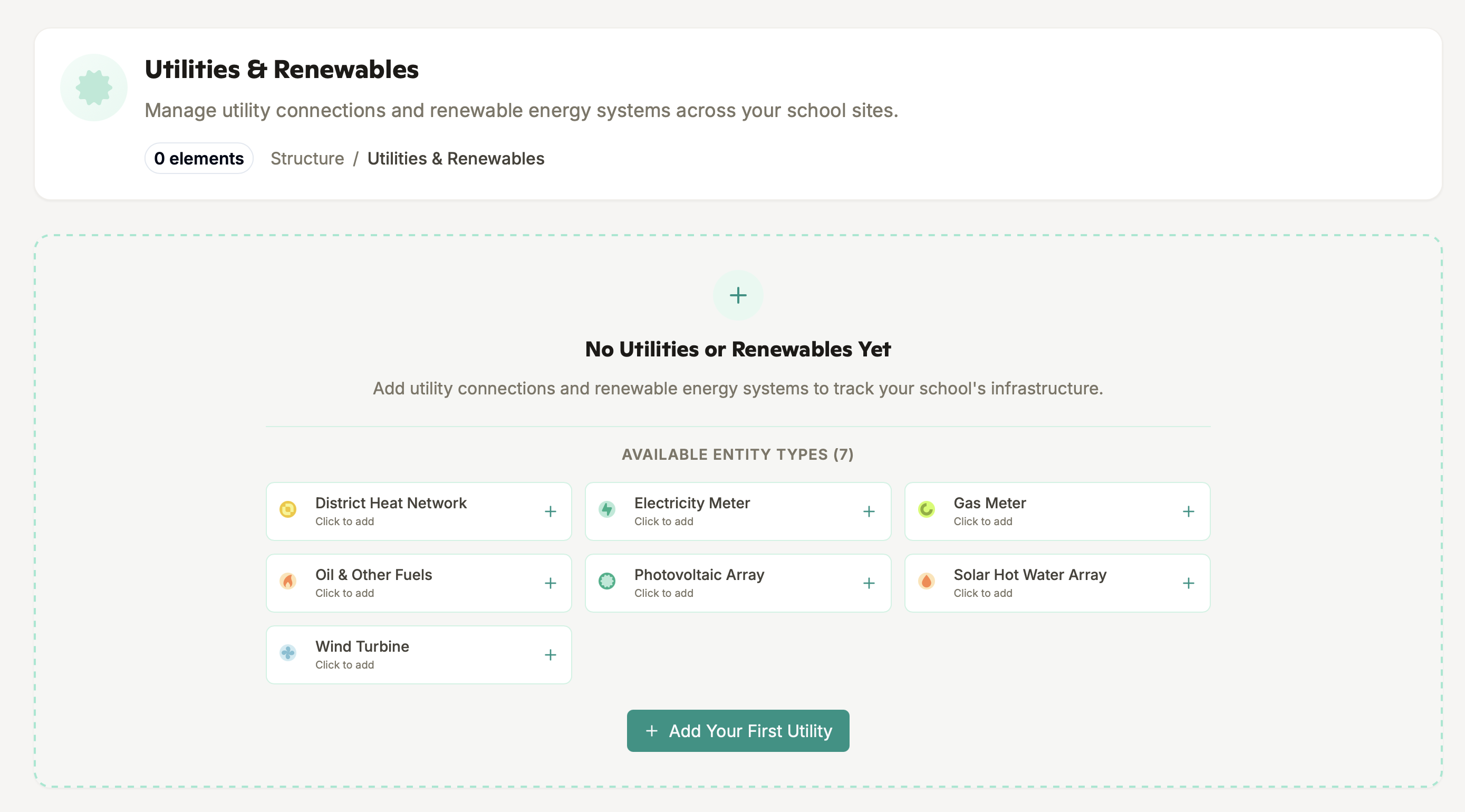Click the Available Entity Types (7) heading

(738, 455)
